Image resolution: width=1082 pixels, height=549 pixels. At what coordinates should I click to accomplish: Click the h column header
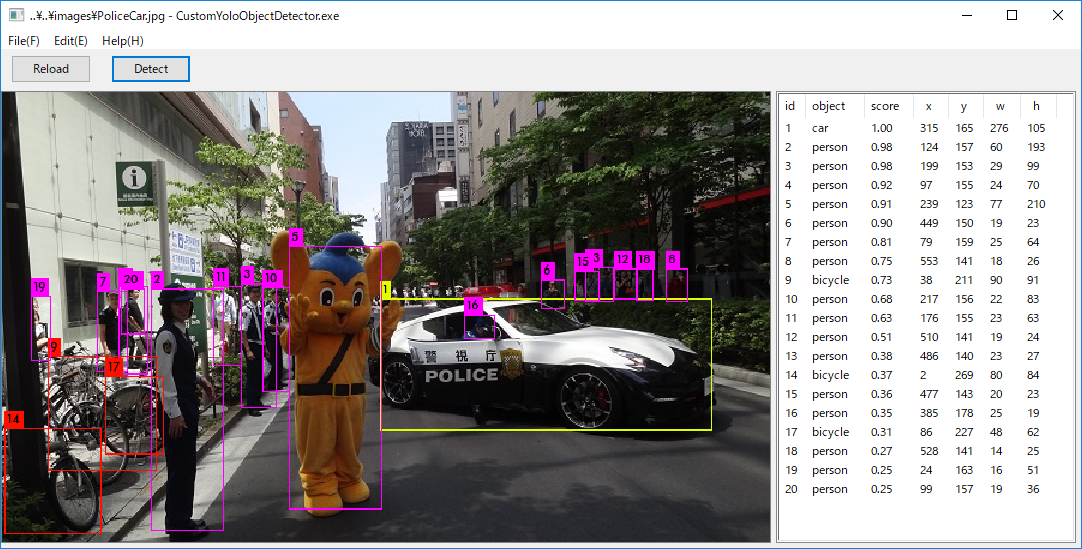(1037, 106)
